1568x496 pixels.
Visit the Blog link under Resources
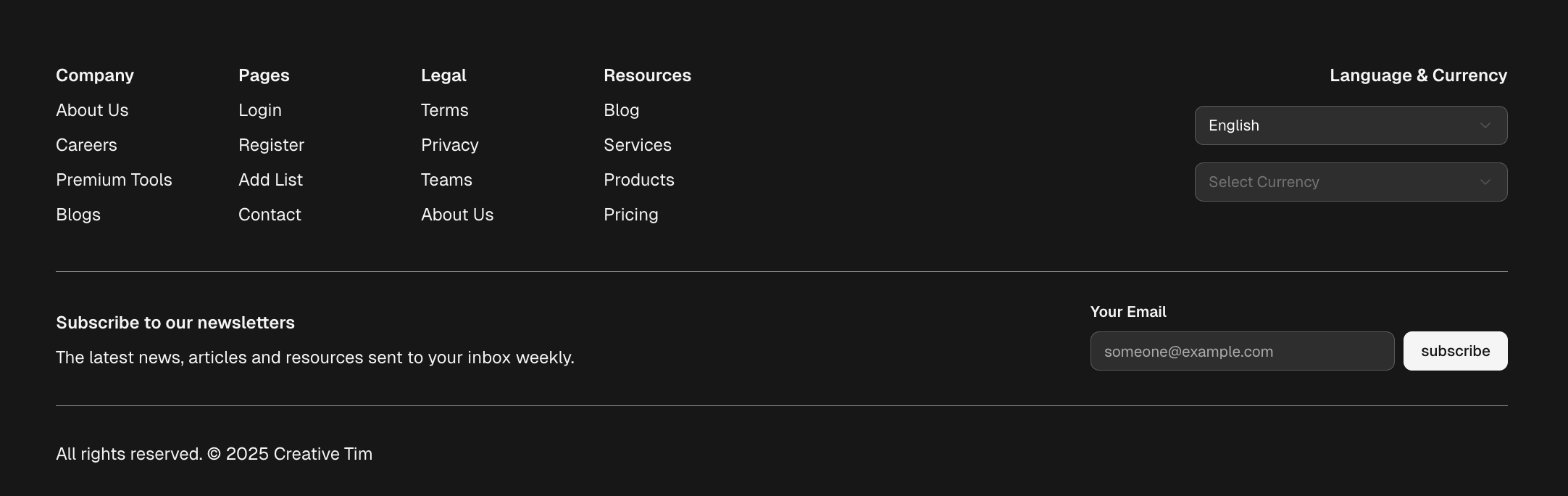coord(621,110)
